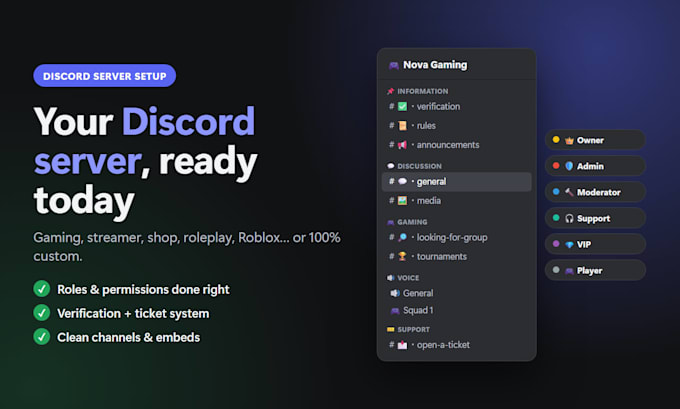Open the verification channel
The image size is (680, 409).
(x=456, y=106)
